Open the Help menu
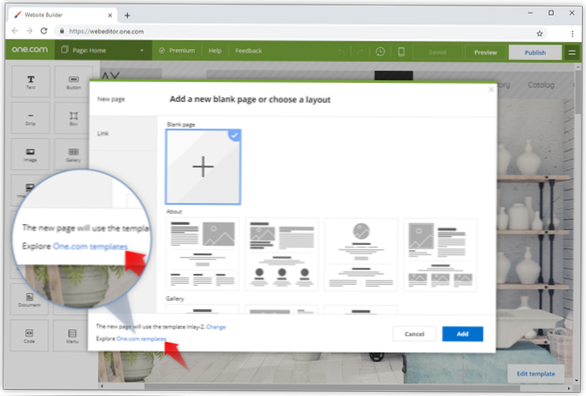Screen dimensions: 586x396 215,50
